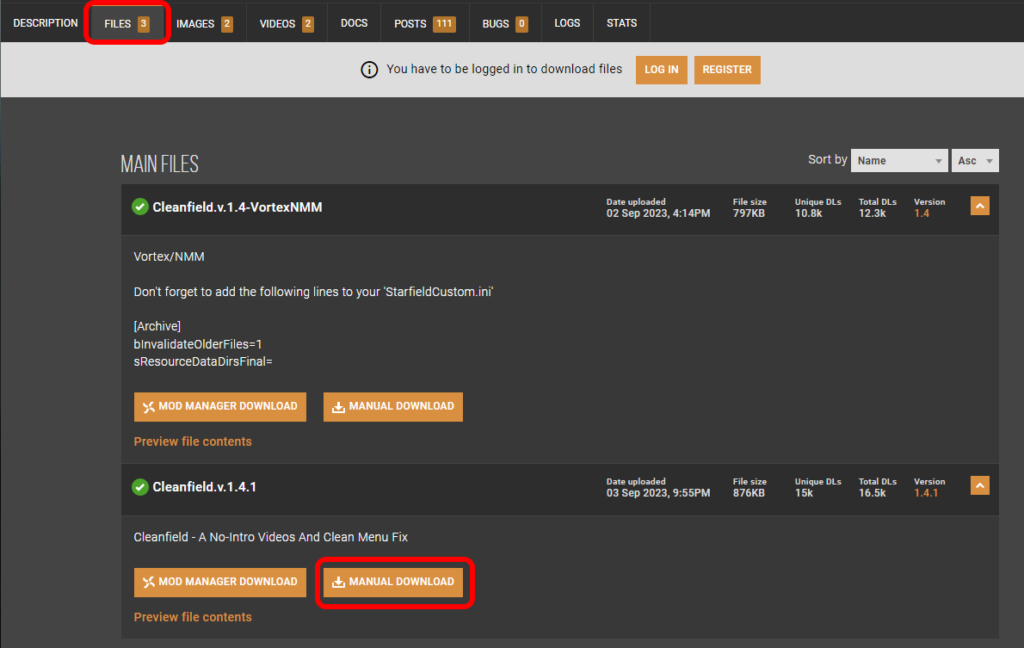Screen dimensions: 1024x648
Task: Click the bInvalidateOlderFiles=1 line
Action: point(198,344)
